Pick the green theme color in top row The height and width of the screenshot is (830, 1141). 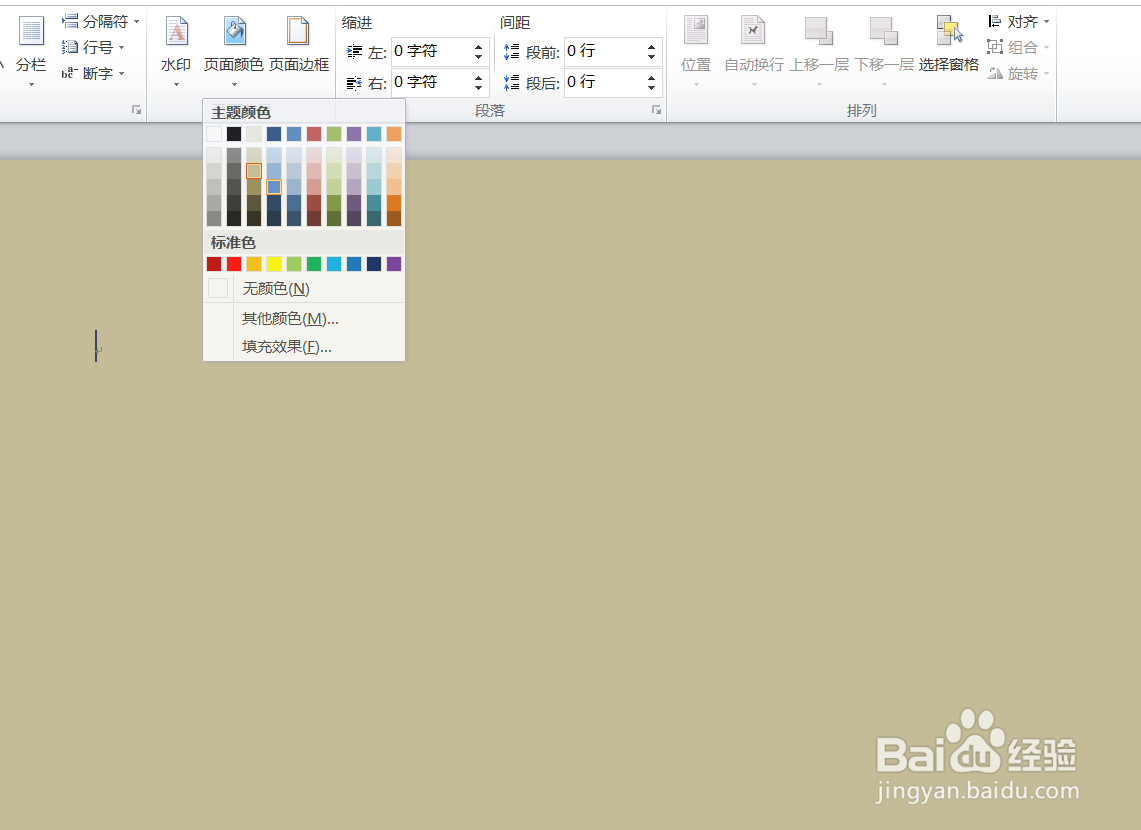point(334,134)
